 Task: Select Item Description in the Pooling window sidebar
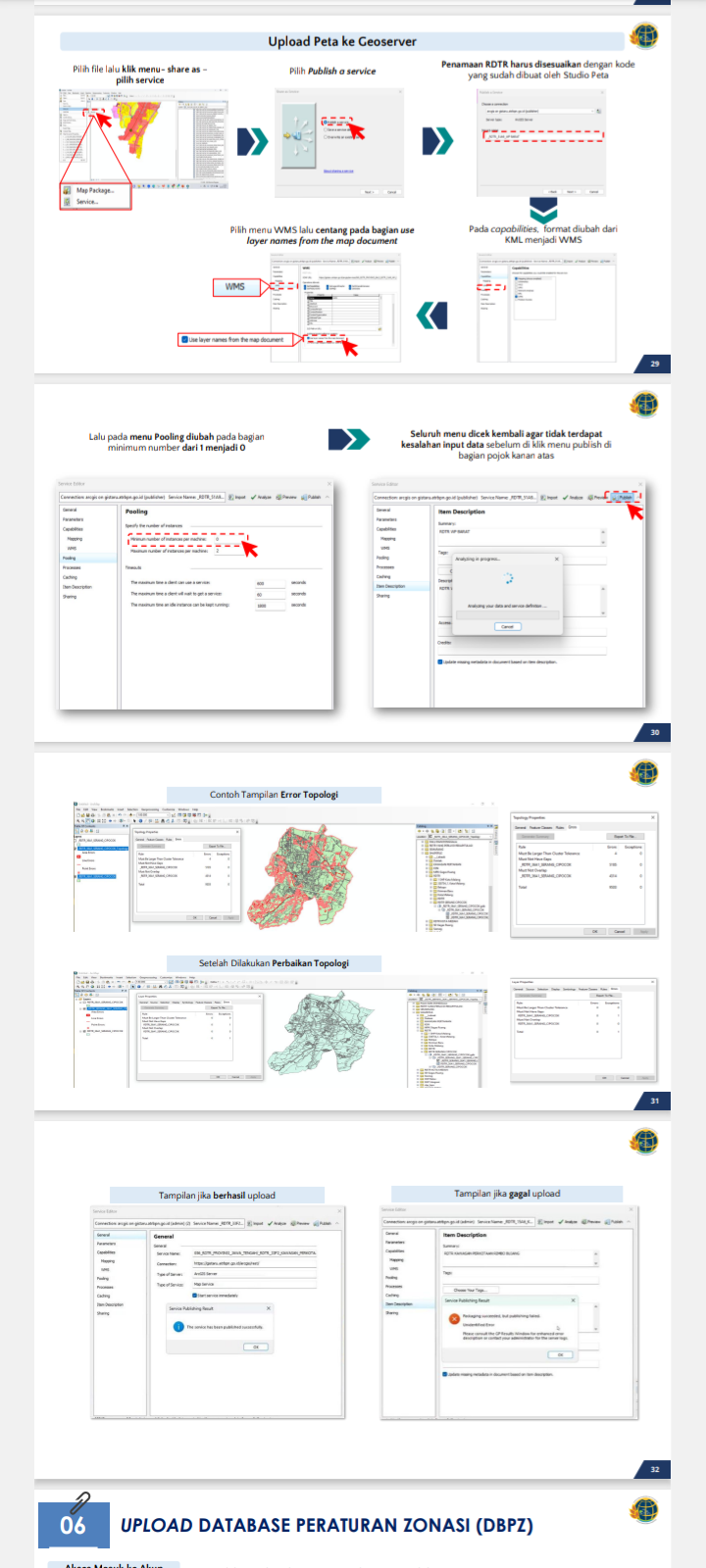coord(77,587)
